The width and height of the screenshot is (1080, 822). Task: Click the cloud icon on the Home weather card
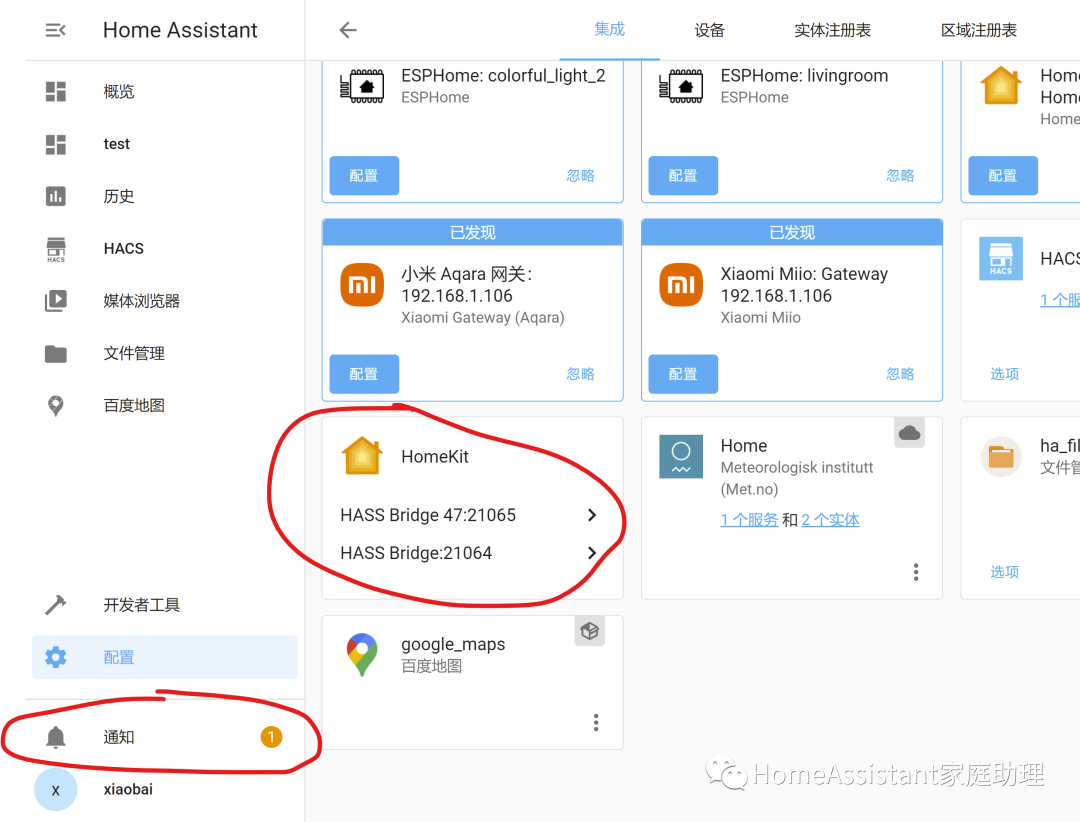[909, 432]
